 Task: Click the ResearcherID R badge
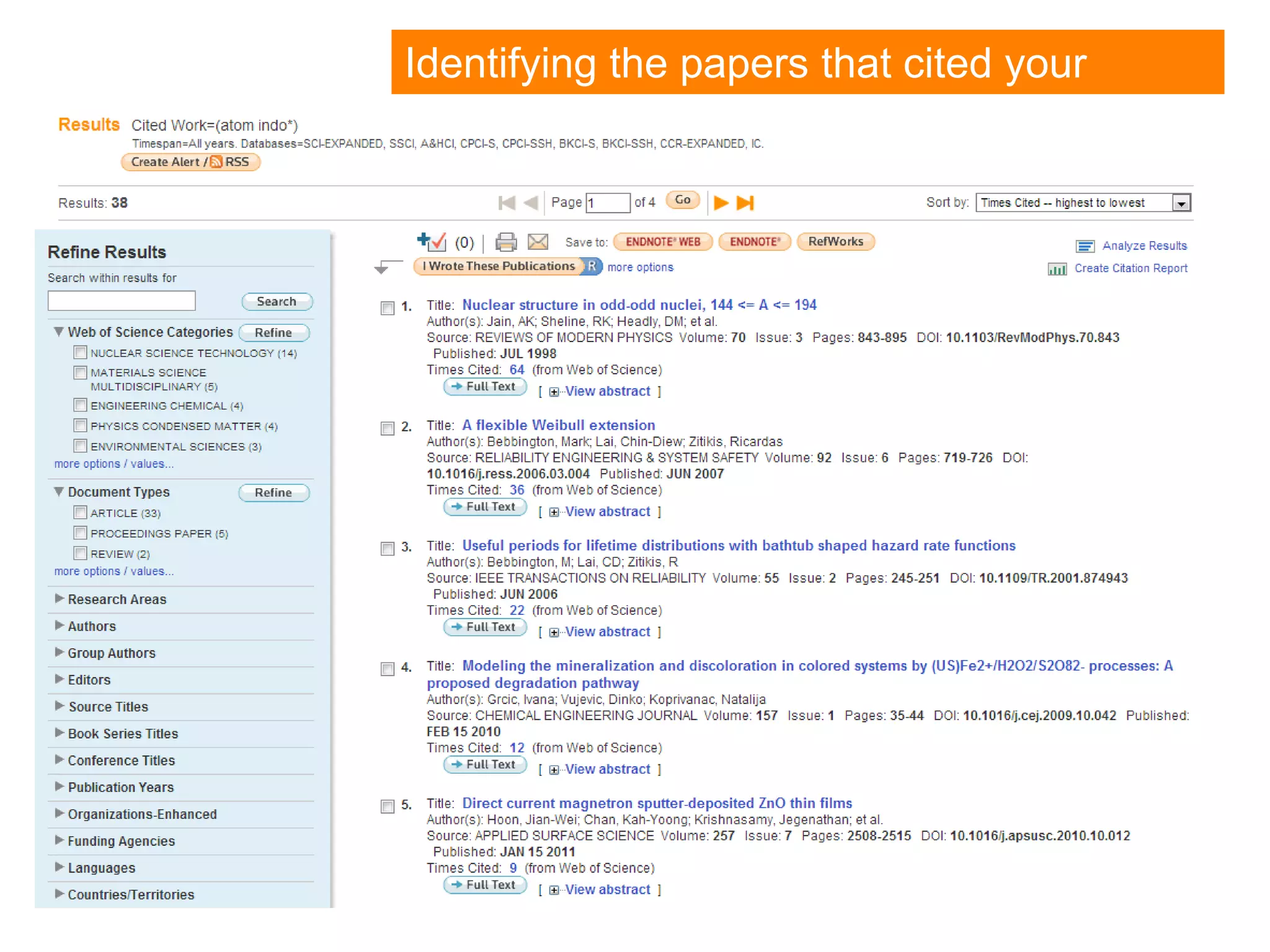tap(592, 267)
